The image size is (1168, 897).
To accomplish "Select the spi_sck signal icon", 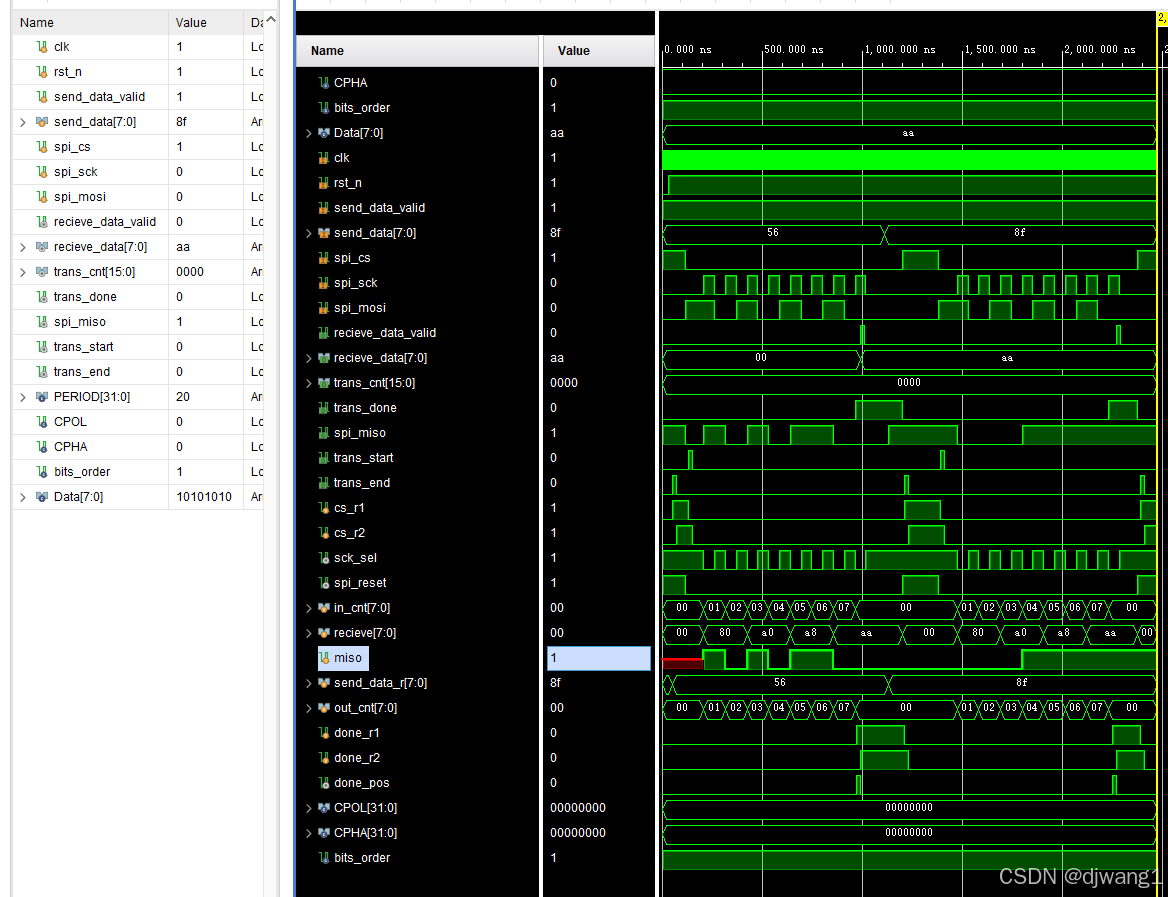I will 325,282.
